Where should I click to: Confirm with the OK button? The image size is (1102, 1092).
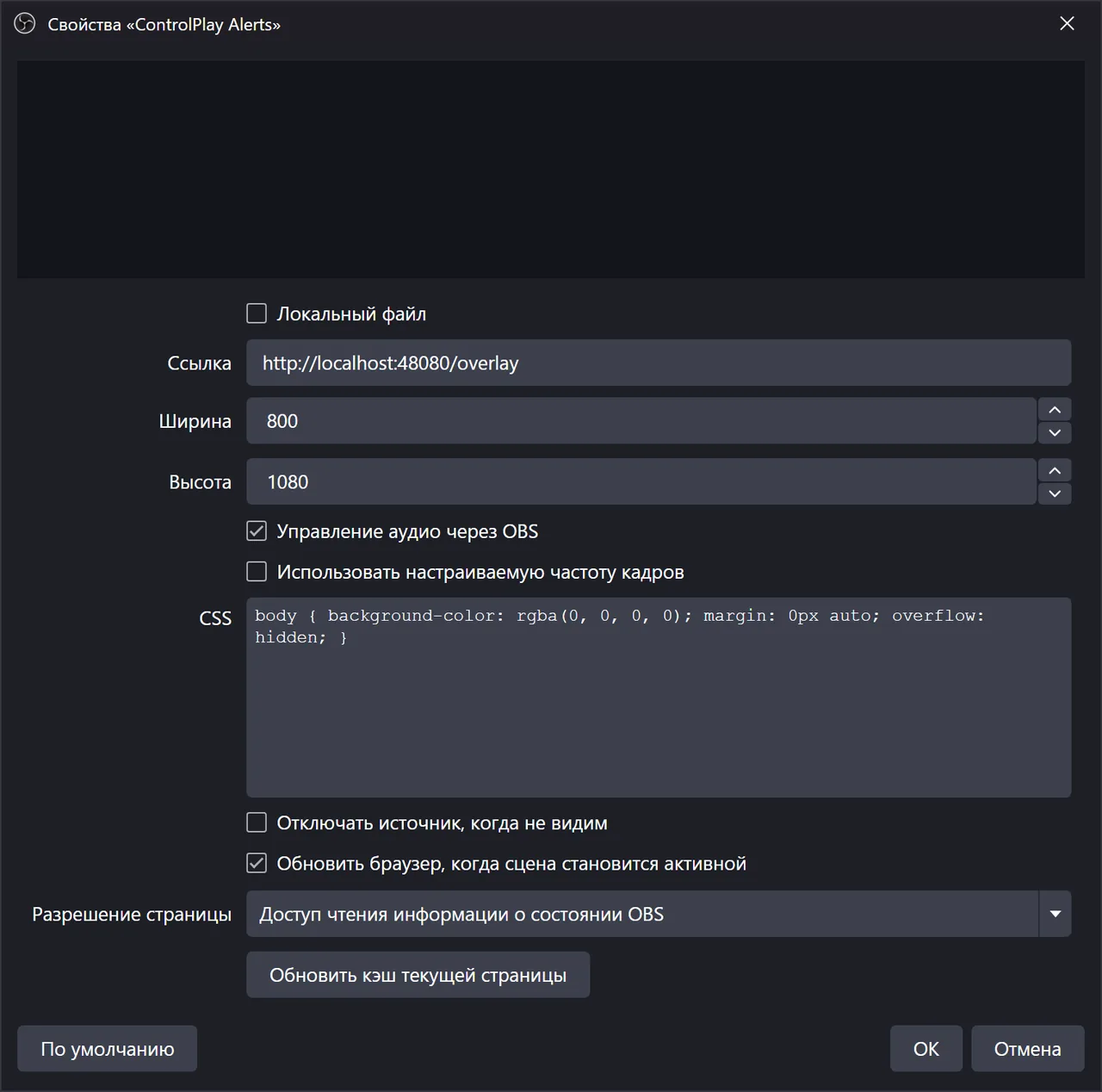(926, 1049)
